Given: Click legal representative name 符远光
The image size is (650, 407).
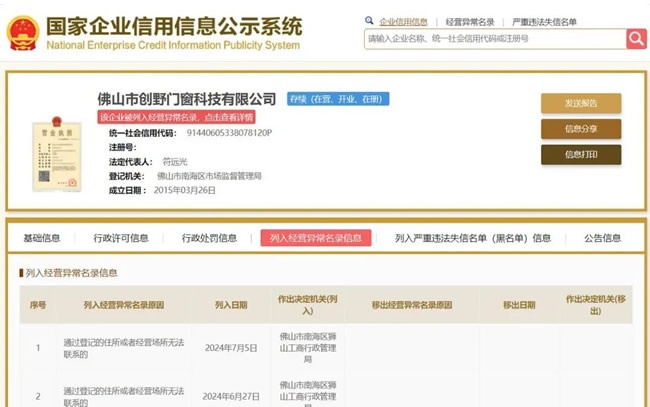Looking at the screenshot, I should click(x=175, y=162).
